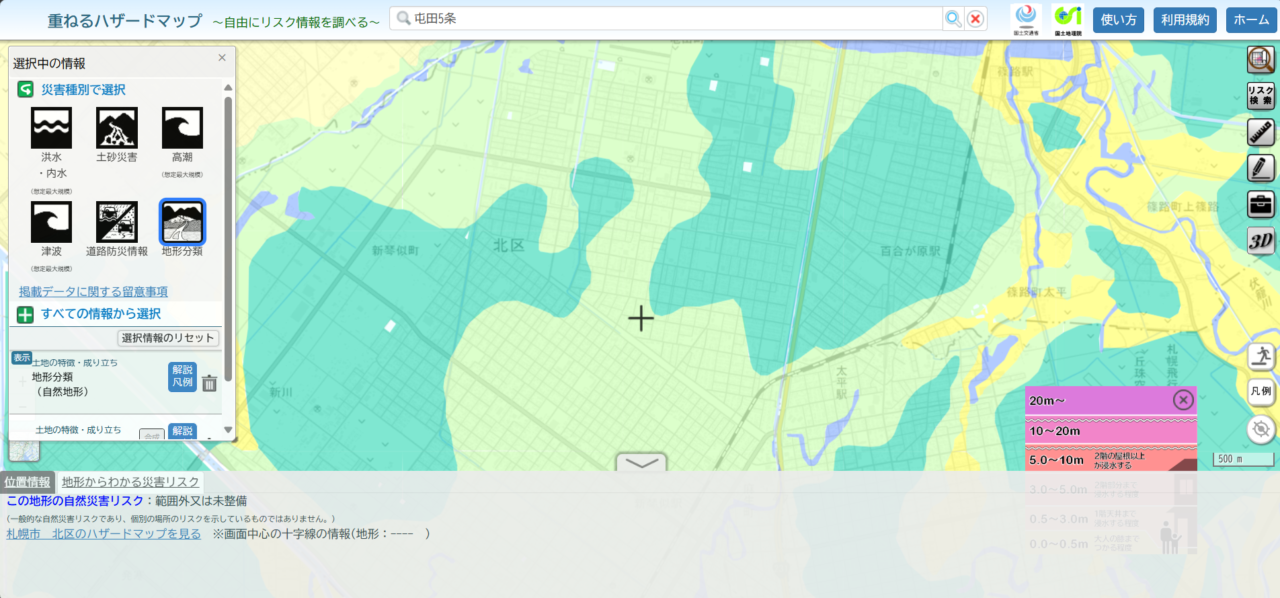The height and width of the screenshot is (598, 1280).
Task: Select the 土砂災害 landslide hazard icon
Action: [117, 128]
